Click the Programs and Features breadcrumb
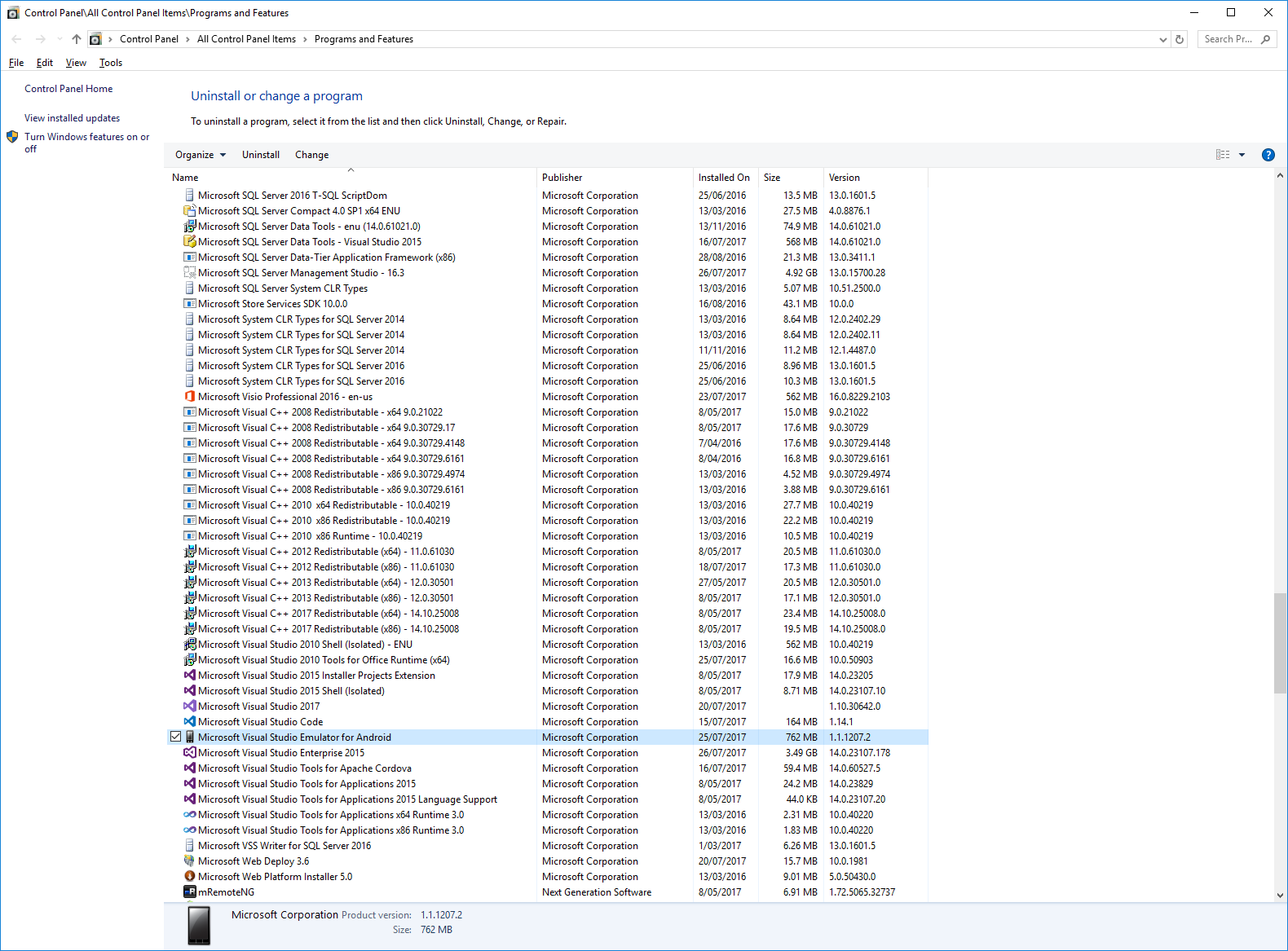This screenshot has width=1288, height=951. tap(364, 39)
